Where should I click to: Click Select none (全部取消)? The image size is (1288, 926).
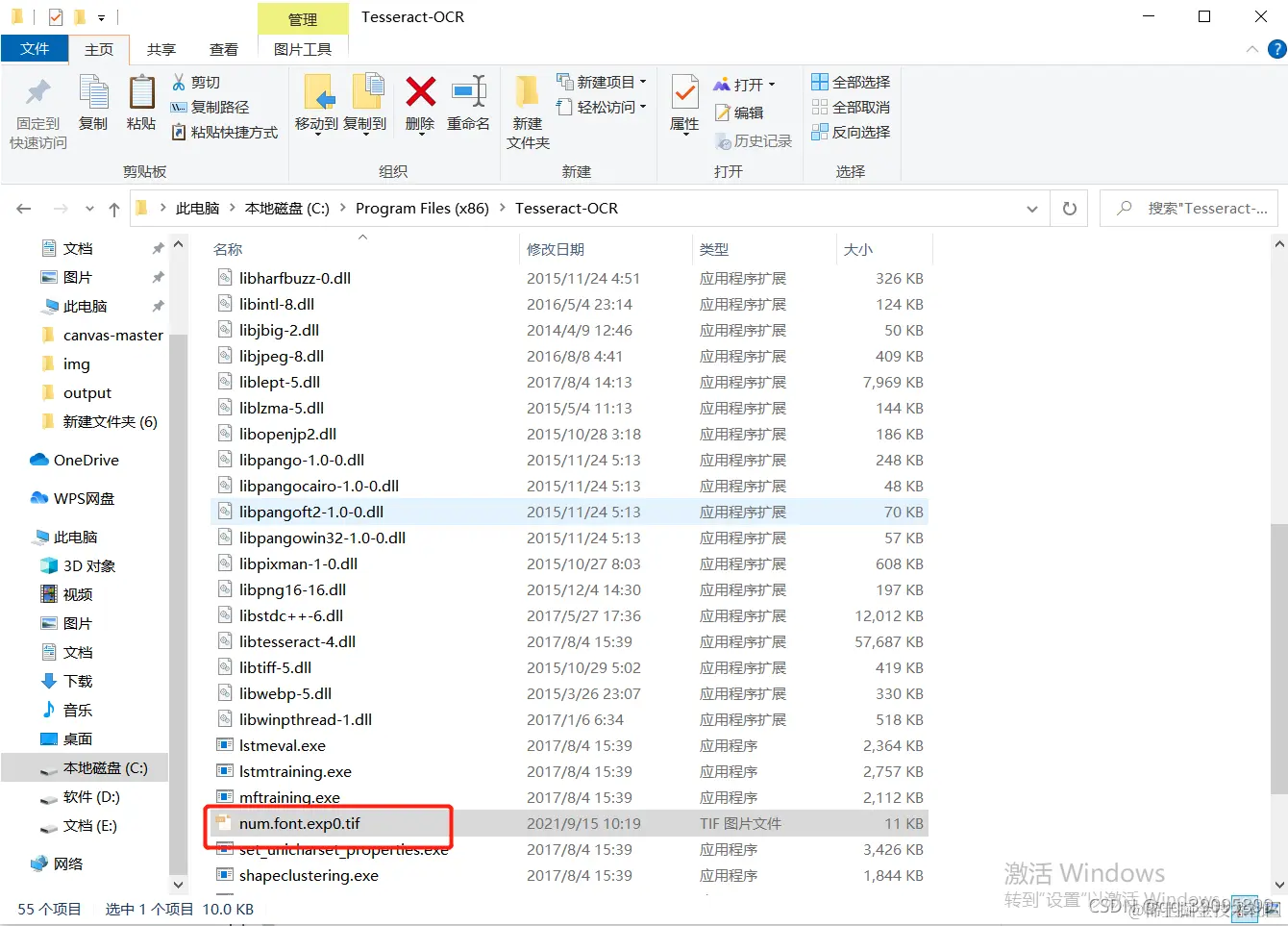point(851,108)
